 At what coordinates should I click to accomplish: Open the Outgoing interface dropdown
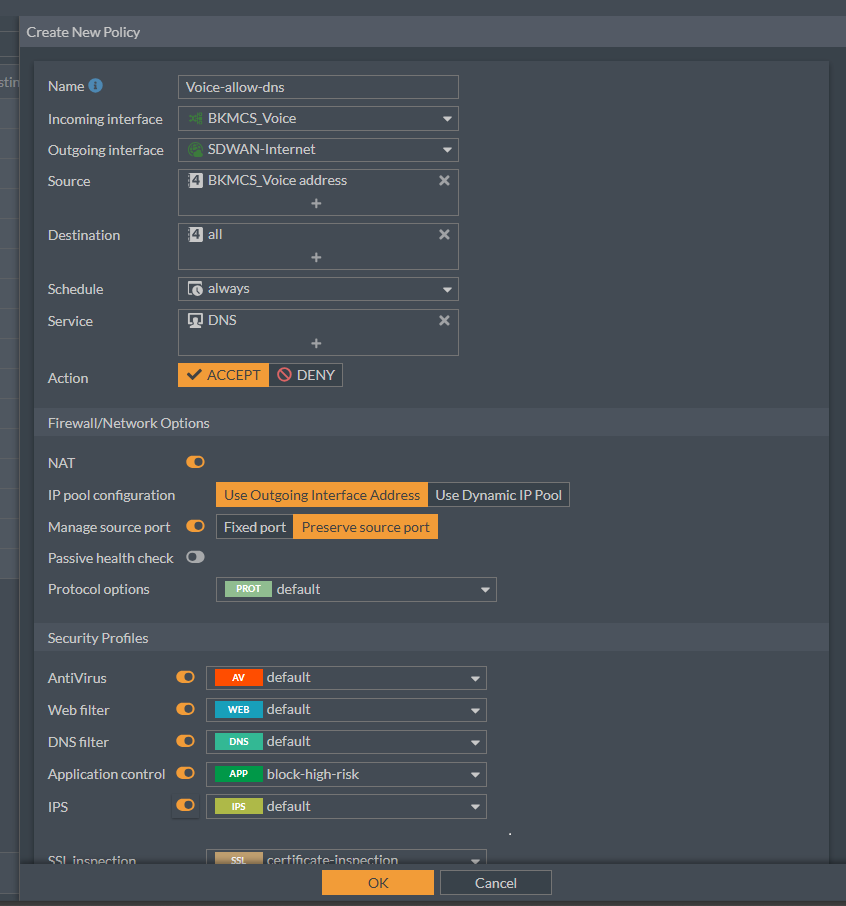pyautogui.click(x=318, y=150)
